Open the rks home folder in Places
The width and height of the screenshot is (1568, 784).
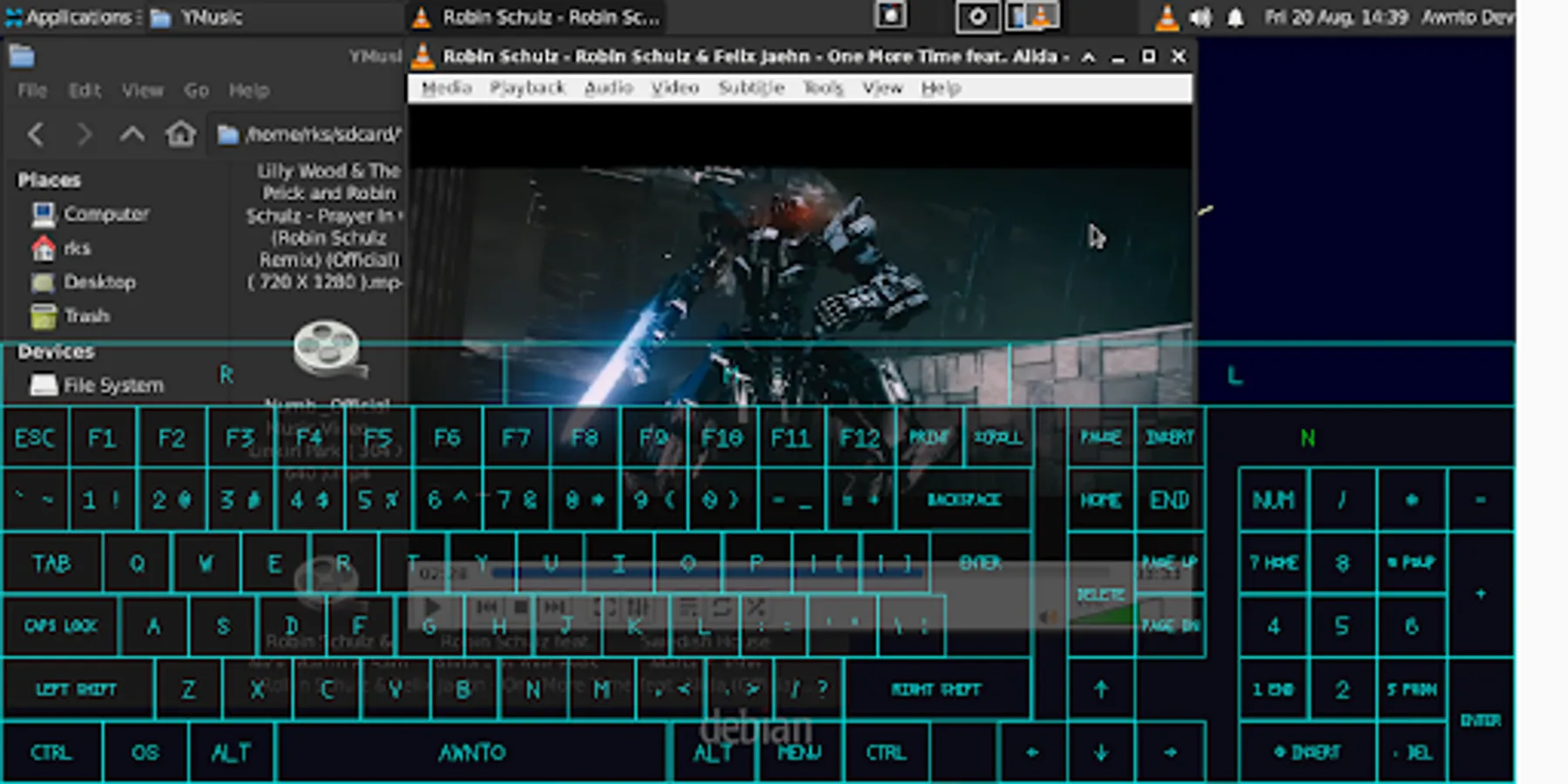tap(61, 248)
